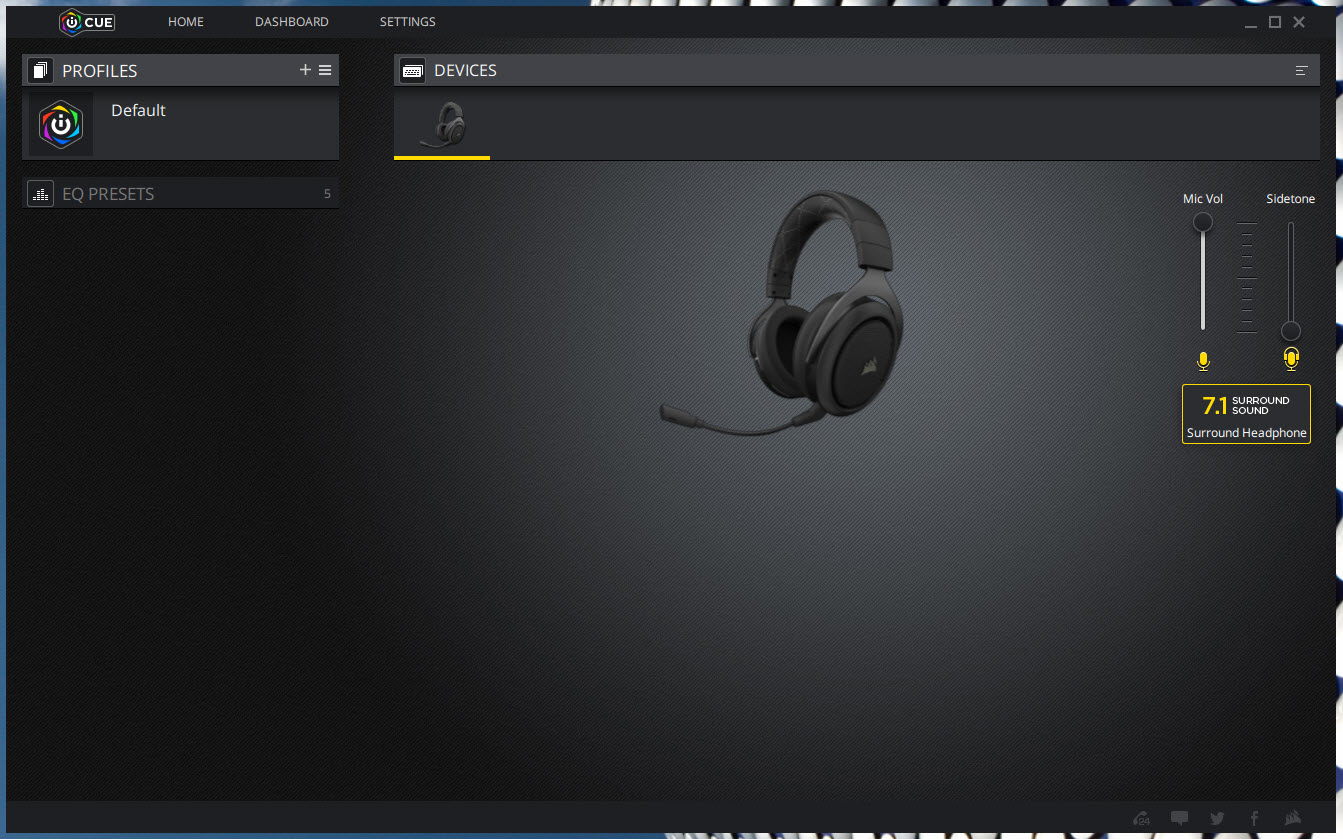Maximize the iCUE window
1343x839 pixels.
click(1275, 22)
